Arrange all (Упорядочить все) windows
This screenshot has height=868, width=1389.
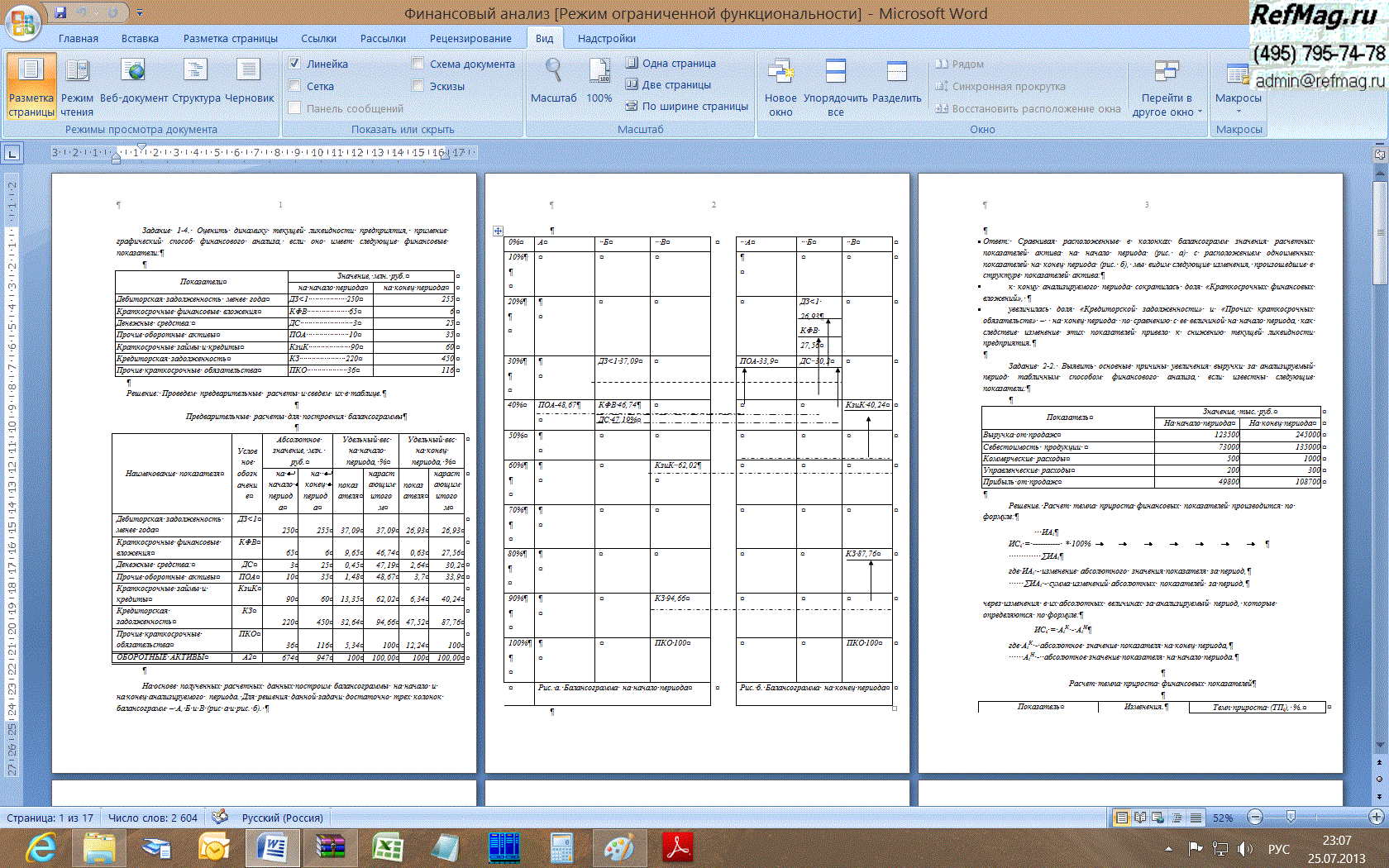click(x=836, y=87)
